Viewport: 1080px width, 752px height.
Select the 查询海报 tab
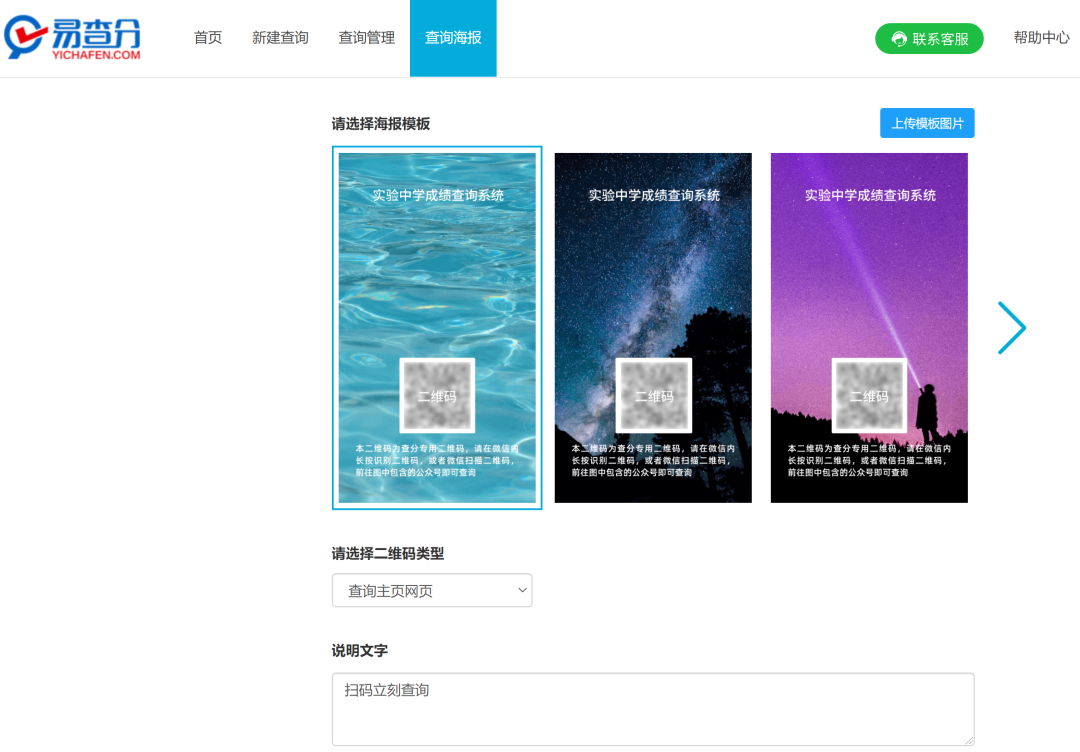point(453,38)
